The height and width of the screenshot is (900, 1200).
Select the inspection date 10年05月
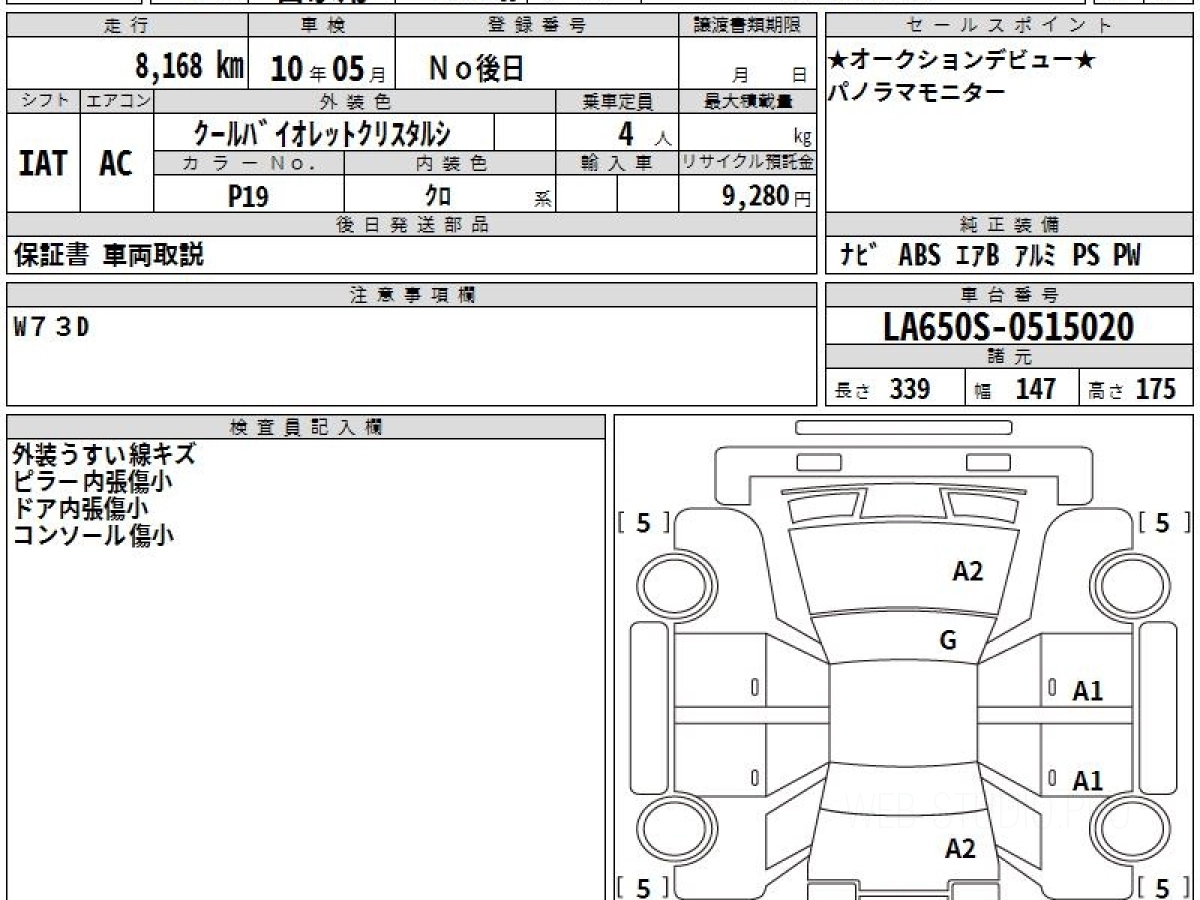point(328,69)
